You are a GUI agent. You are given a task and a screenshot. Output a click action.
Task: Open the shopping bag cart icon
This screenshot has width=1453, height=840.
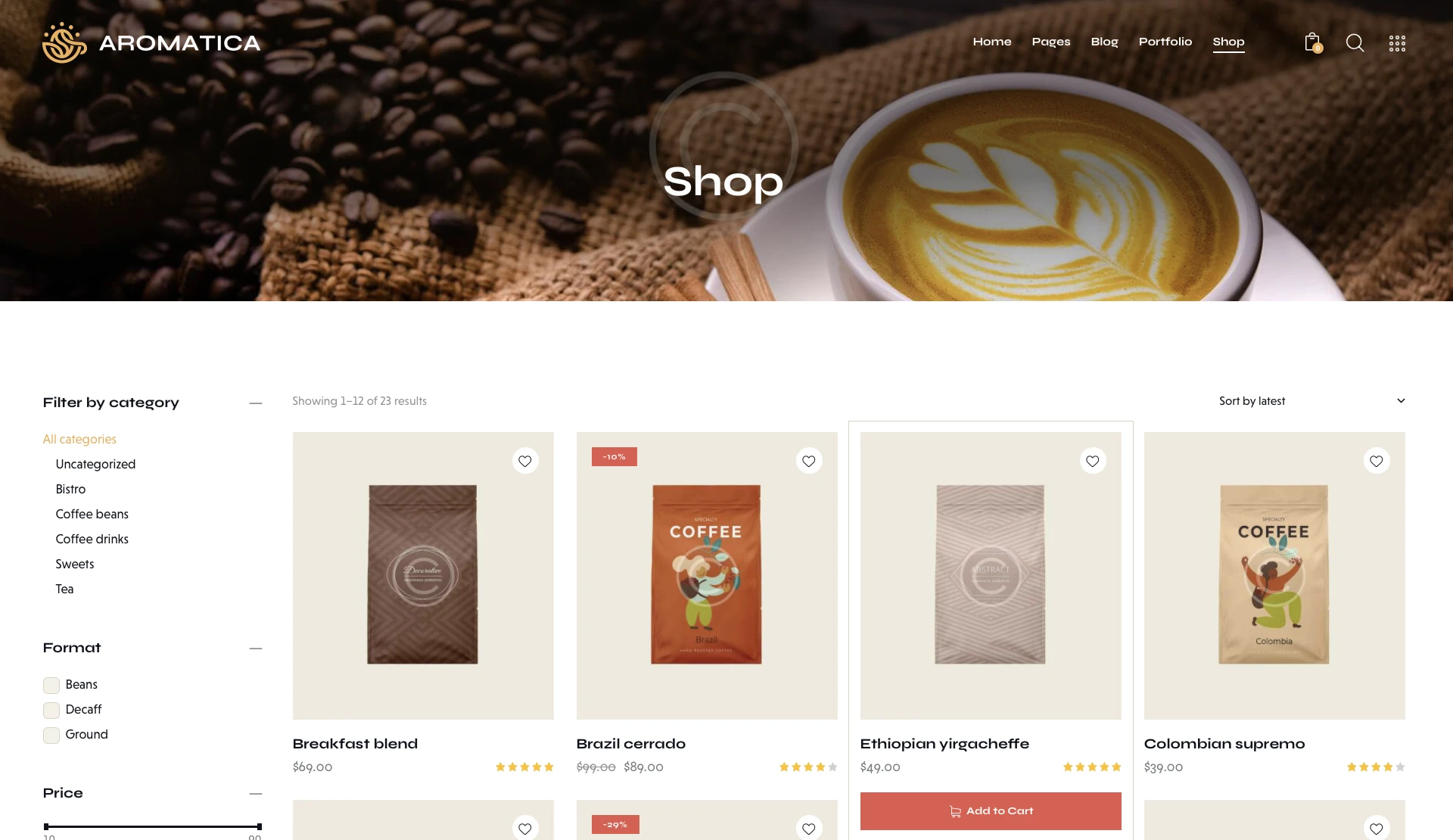pos(1313,42)
